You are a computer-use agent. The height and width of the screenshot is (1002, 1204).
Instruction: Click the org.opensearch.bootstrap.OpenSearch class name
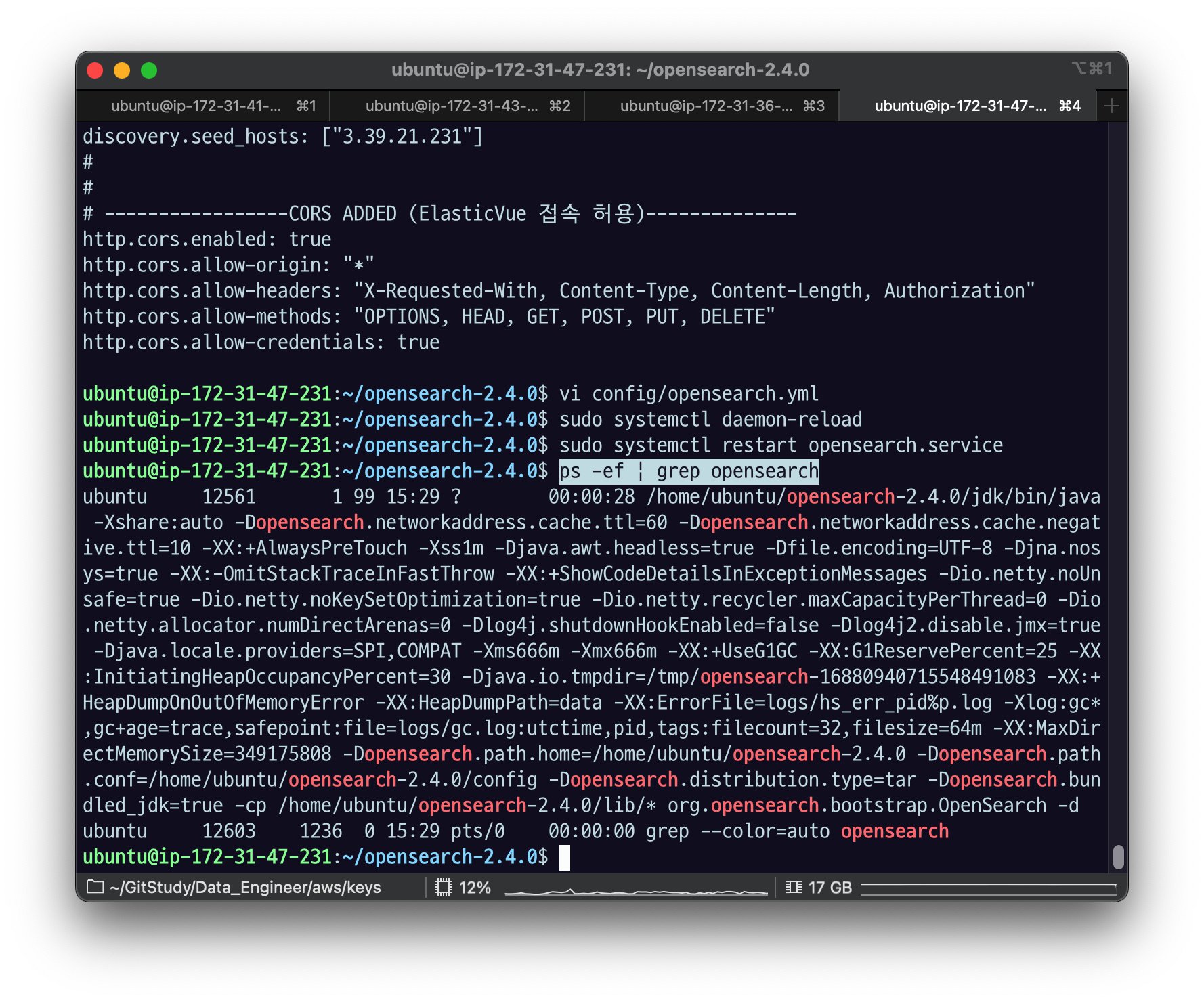(857, 806)
